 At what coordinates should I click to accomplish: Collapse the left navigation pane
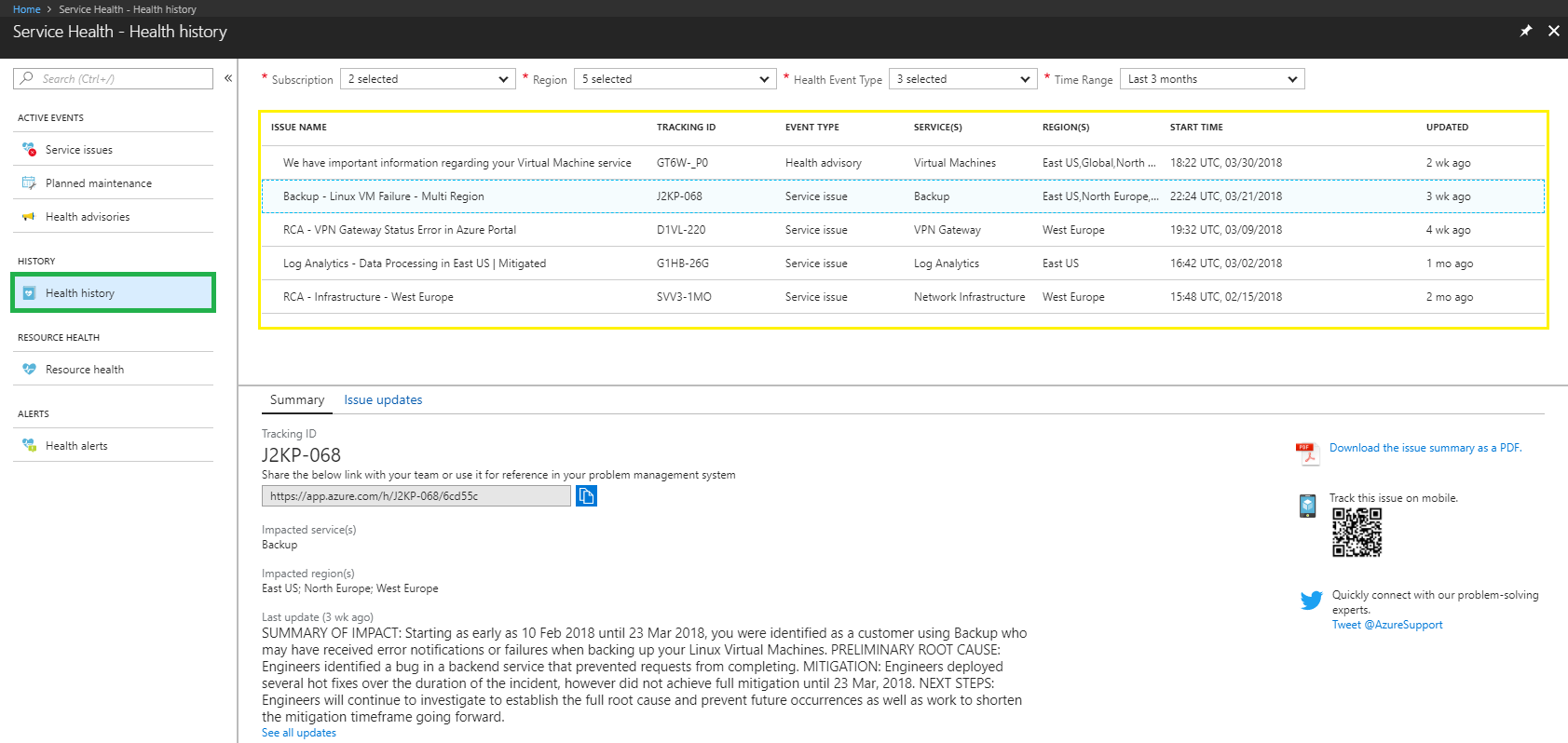coord(228,78)
